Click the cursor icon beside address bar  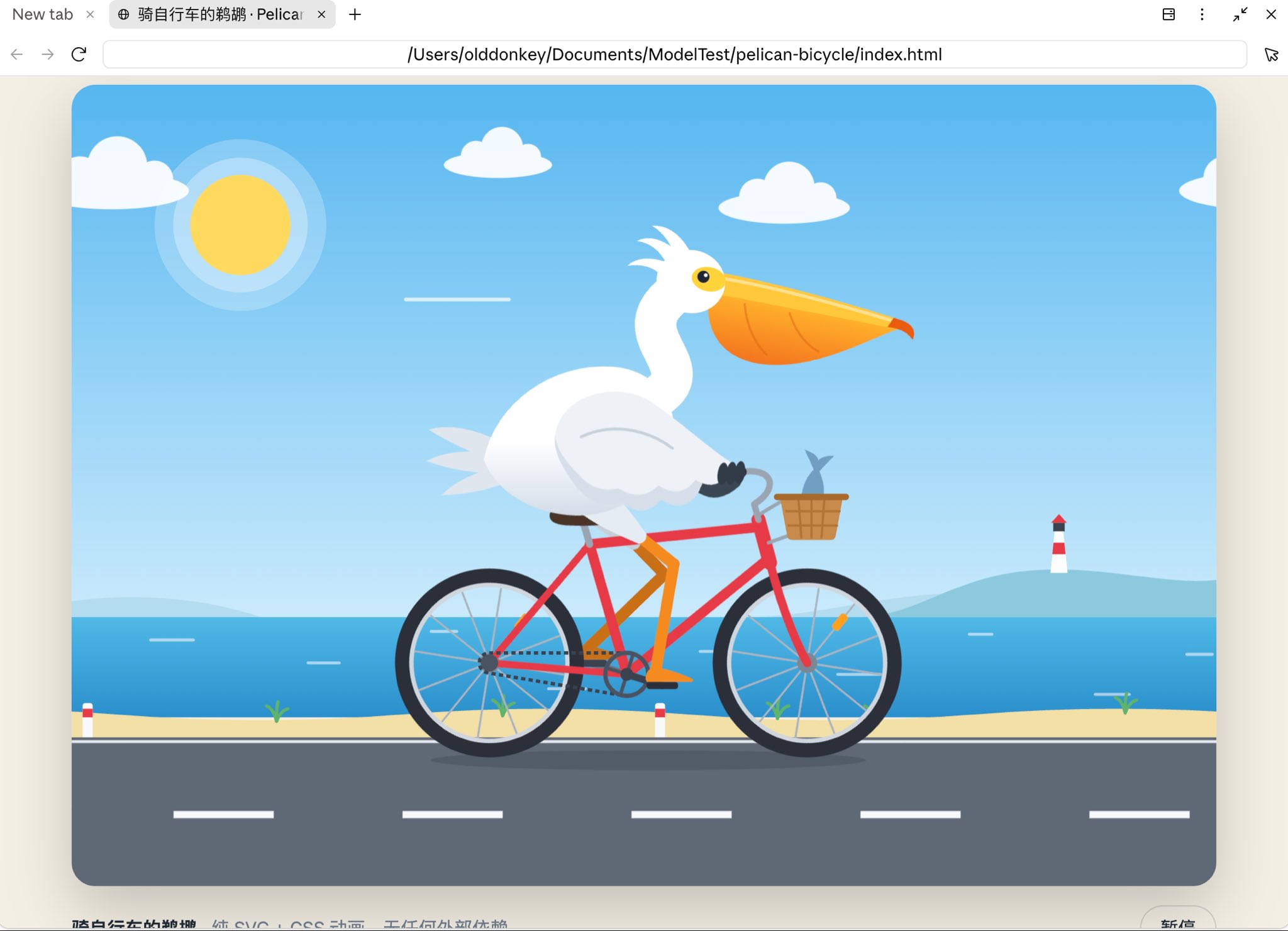(x=1271, y=55)
